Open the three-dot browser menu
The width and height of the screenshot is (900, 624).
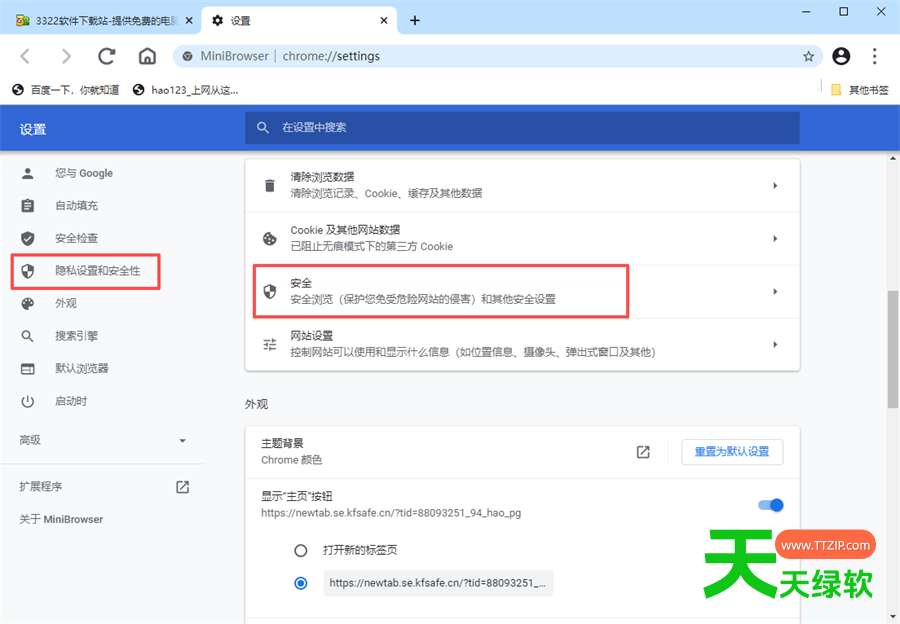pyautogui.click(x=875, y=56)
